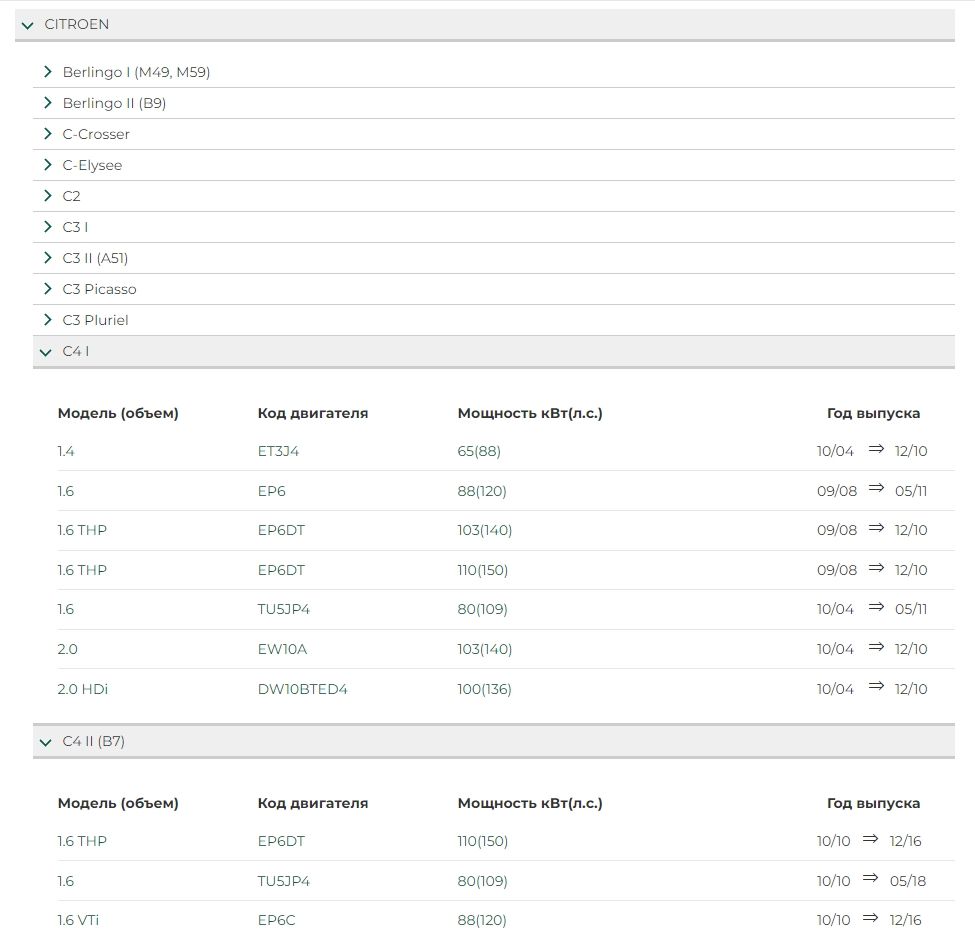Expand Berlingo II (B9) row
This screenshot has width=975, height=936.
(47, 103)
